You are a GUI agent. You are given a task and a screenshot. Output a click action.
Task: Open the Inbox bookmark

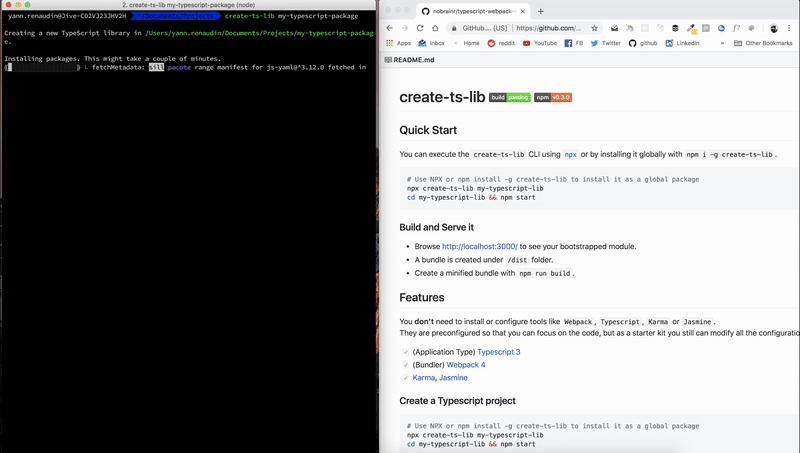[x=432, y=43]
